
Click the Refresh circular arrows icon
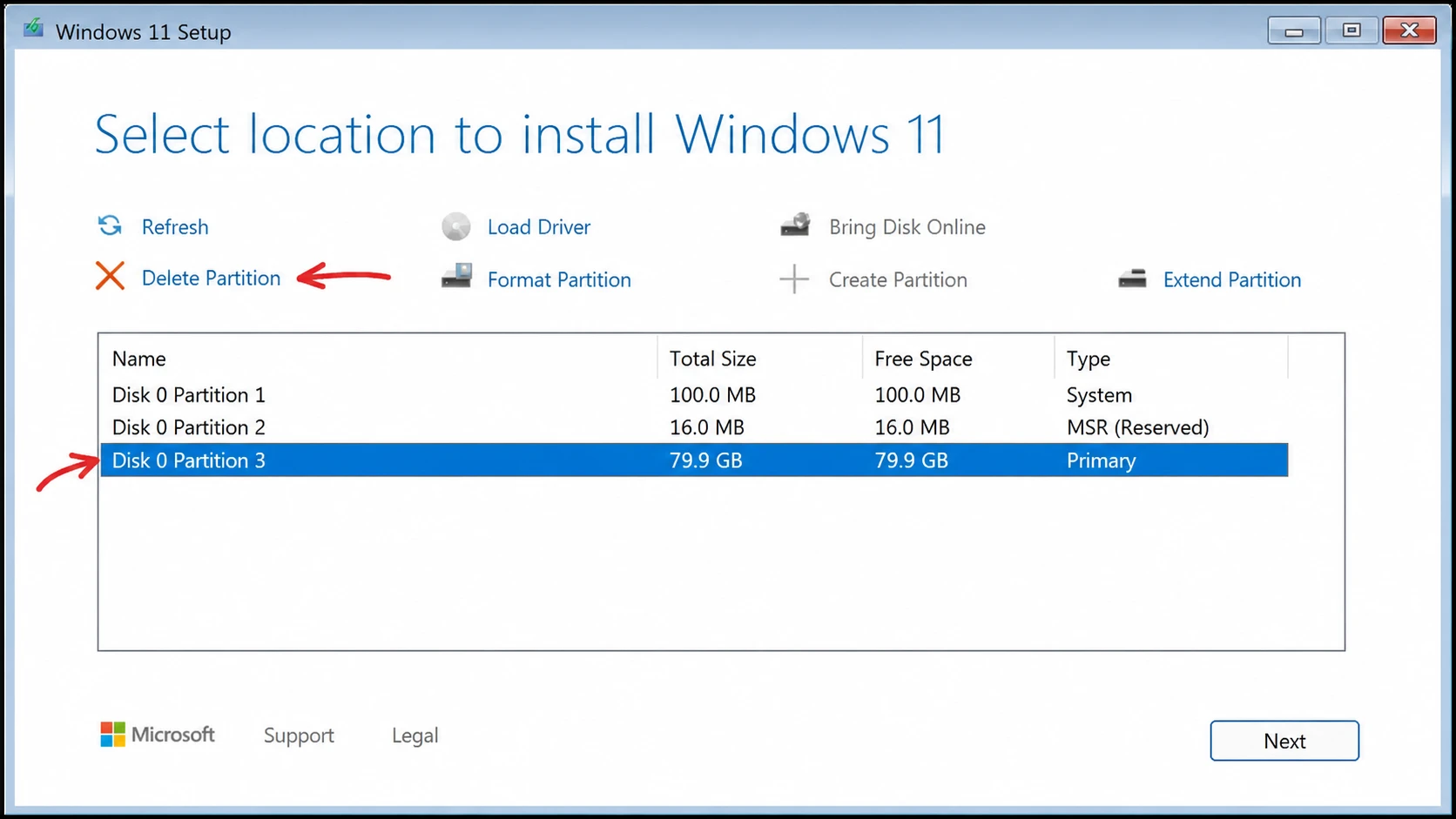pos(110,226)
